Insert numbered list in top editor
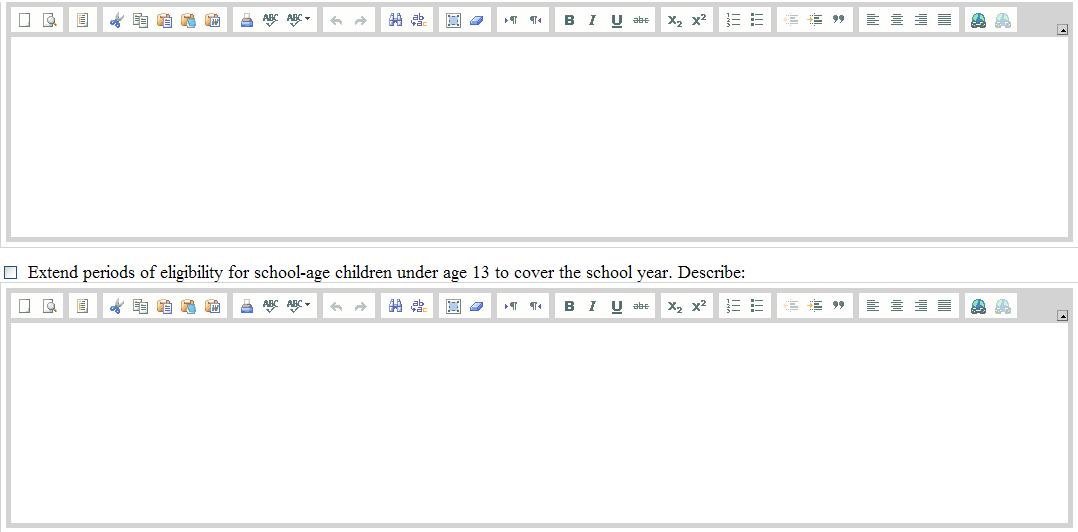Screen dimensions: 1078x532 pos(733,20)
